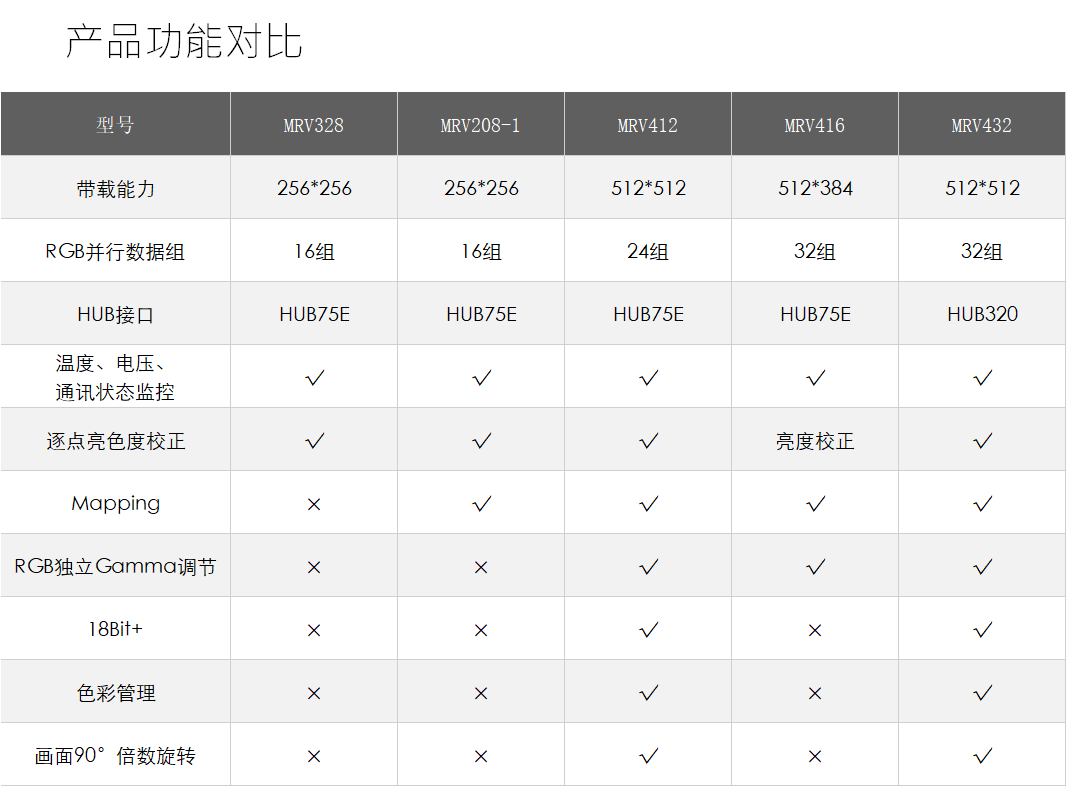Click the 产品功能对比 heading
This screenshot has width=1066, height=786.
(x=184, y=41)
